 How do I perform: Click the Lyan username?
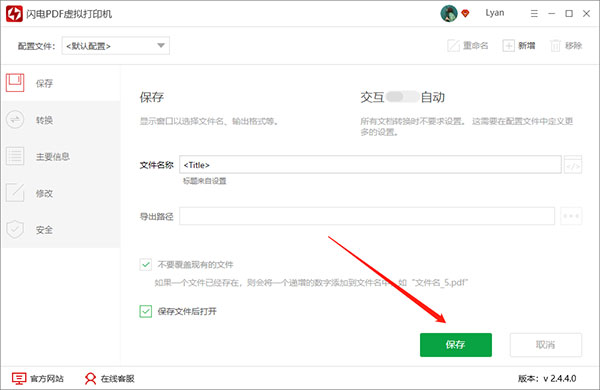pos(495,13)
